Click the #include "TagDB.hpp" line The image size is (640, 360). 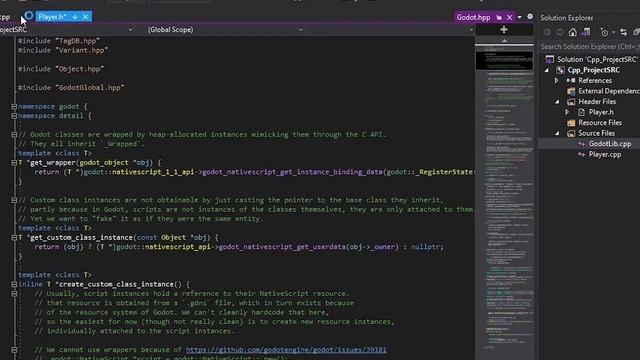click(59, 41)
